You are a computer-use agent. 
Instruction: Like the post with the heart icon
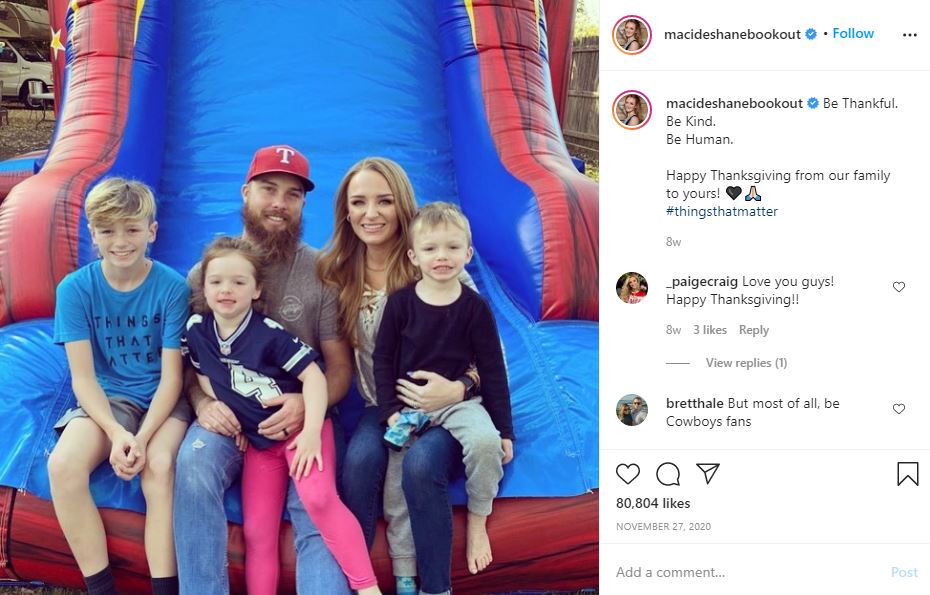(x=628, y=474)
